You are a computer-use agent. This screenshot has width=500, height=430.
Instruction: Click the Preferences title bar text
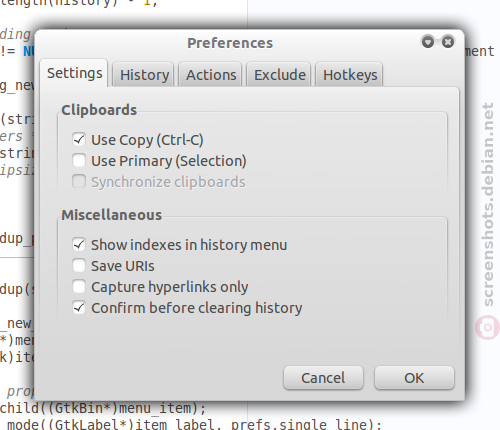coord(230,43)
